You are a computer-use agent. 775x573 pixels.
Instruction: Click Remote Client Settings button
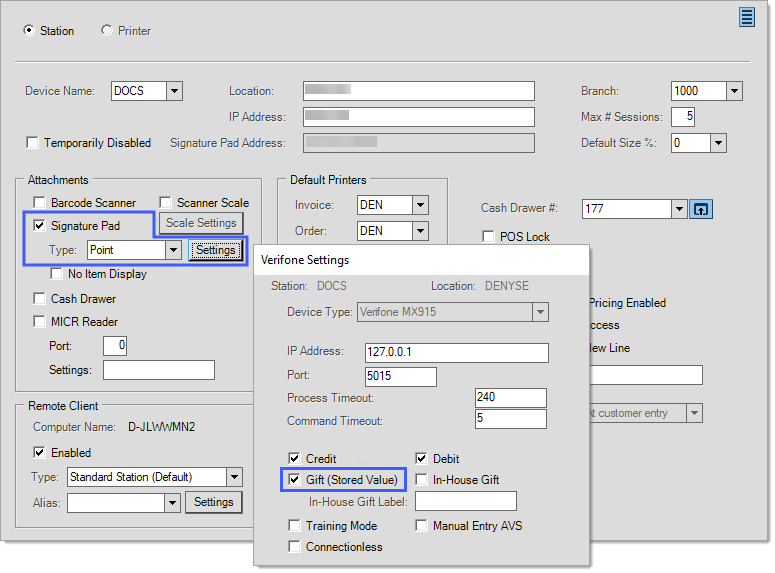pos(214,502)
